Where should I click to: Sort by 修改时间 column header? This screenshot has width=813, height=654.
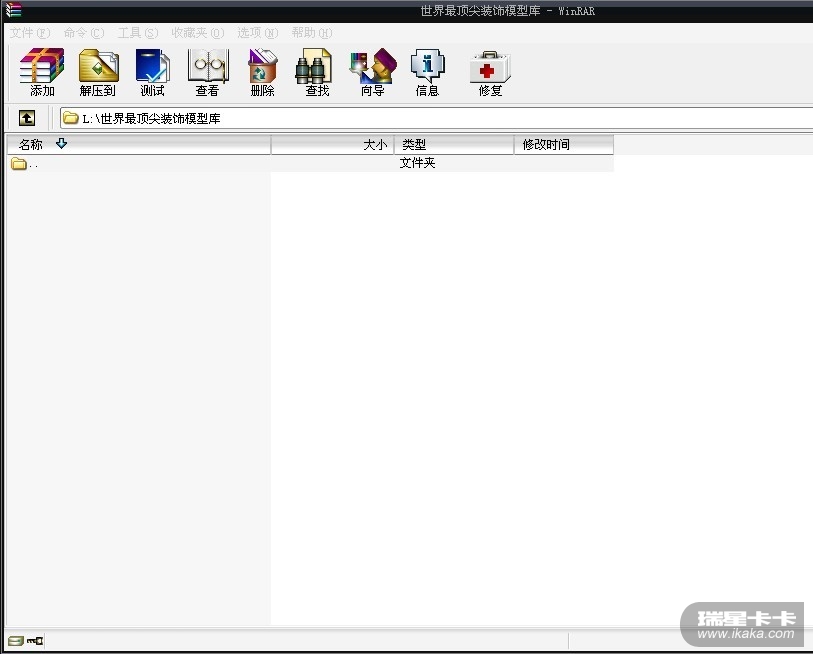point(564,144)
